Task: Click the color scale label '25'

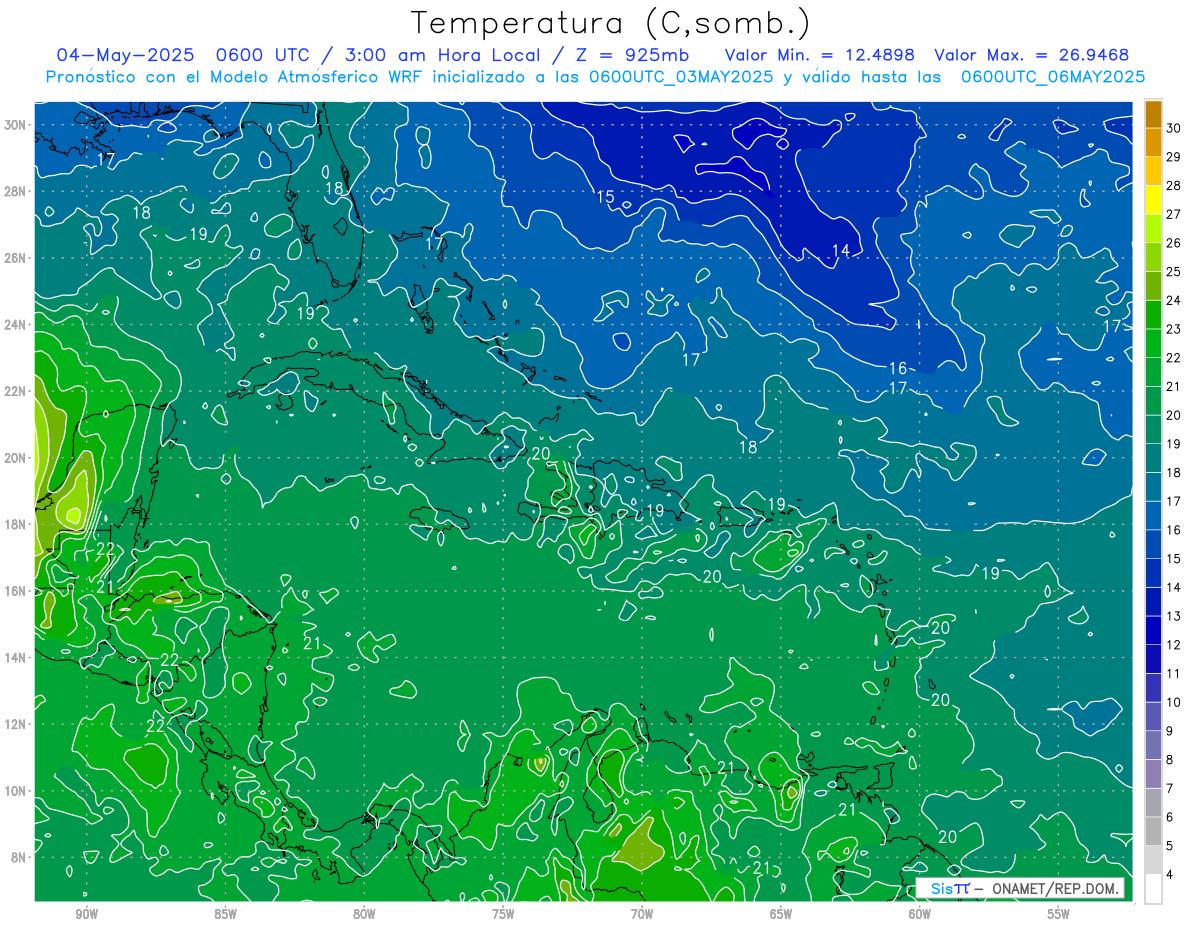Action: (x=1174, y=272)
